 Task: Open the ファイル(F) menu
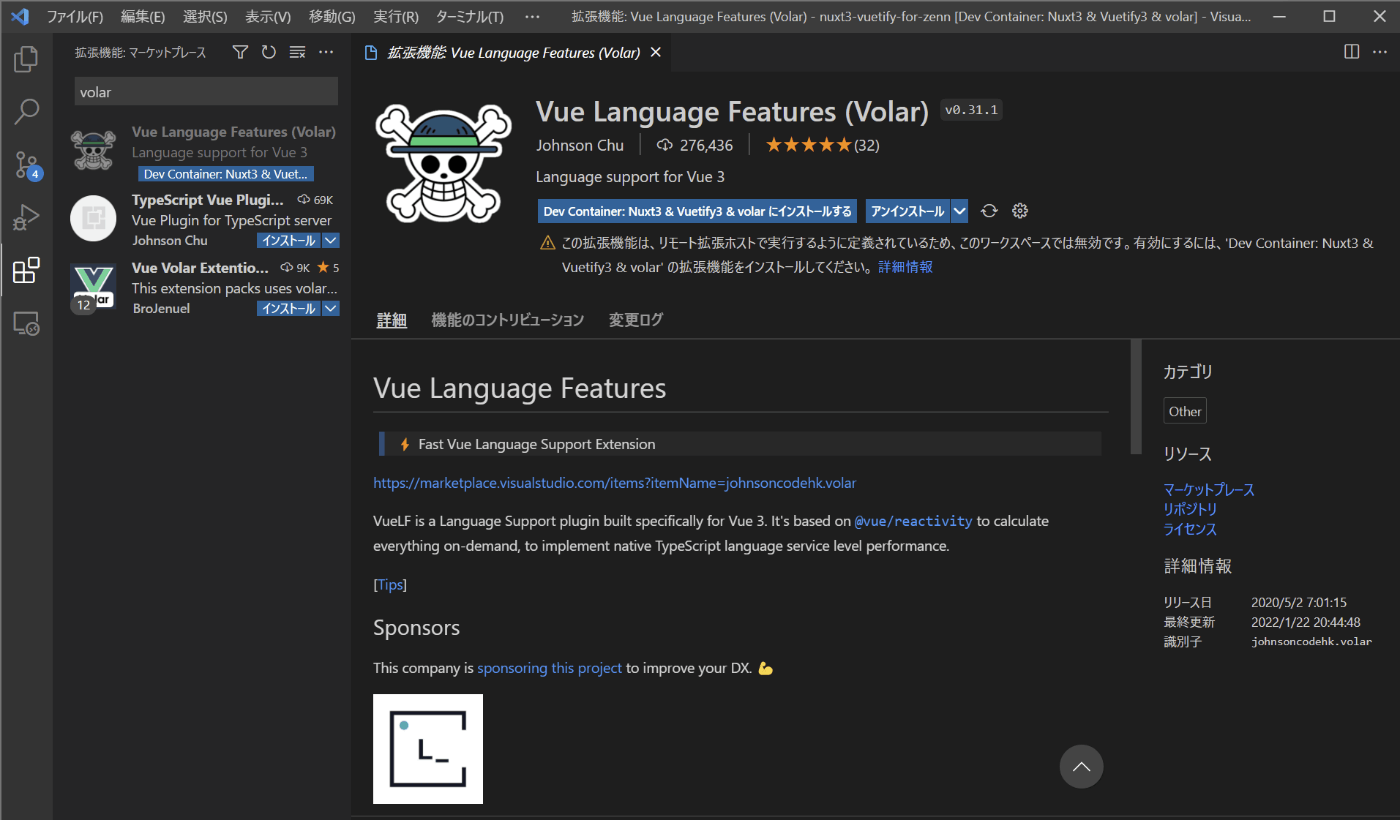click(x=75, y=17)
